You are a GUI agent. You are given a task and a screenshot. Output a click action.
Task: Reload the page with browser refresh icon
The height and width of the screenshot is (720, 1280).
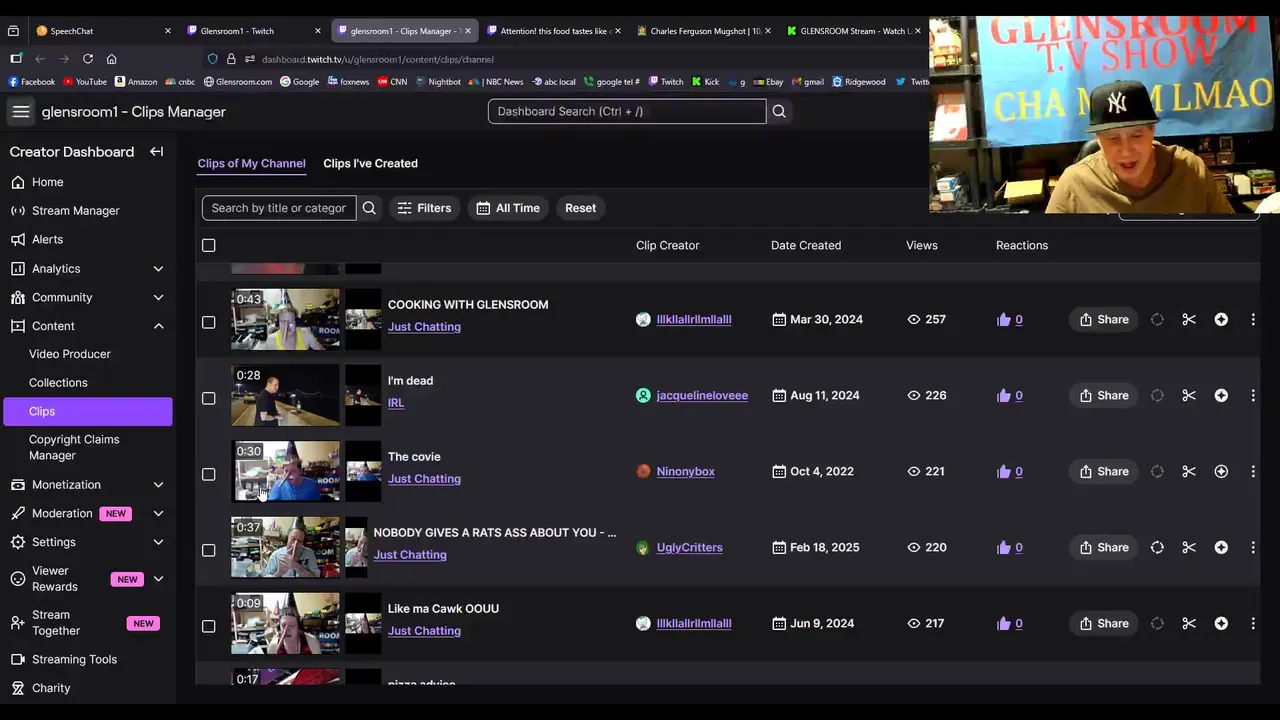pos(88,59)
